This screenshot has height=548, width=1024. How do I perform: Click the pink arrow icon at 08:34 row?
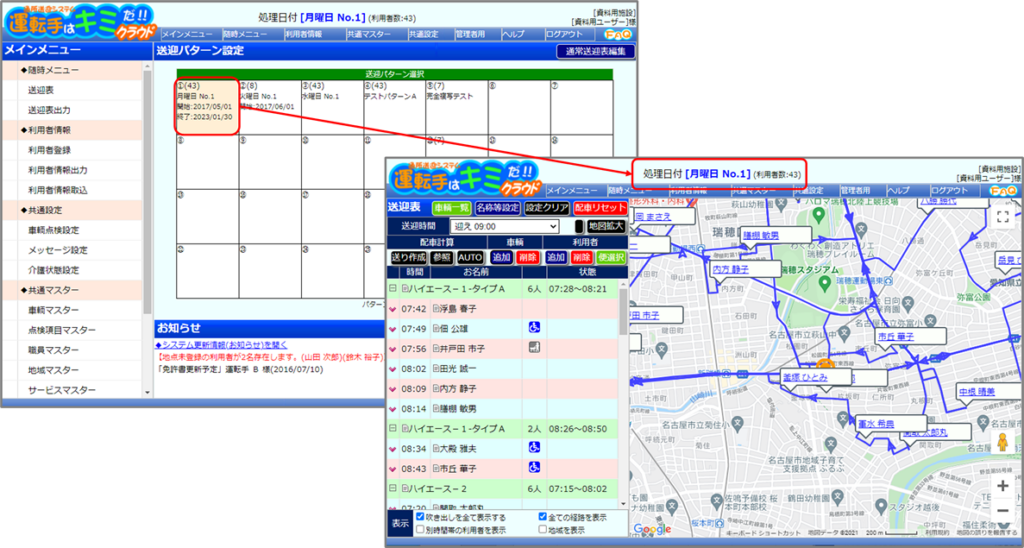click(x=392, y=449)
